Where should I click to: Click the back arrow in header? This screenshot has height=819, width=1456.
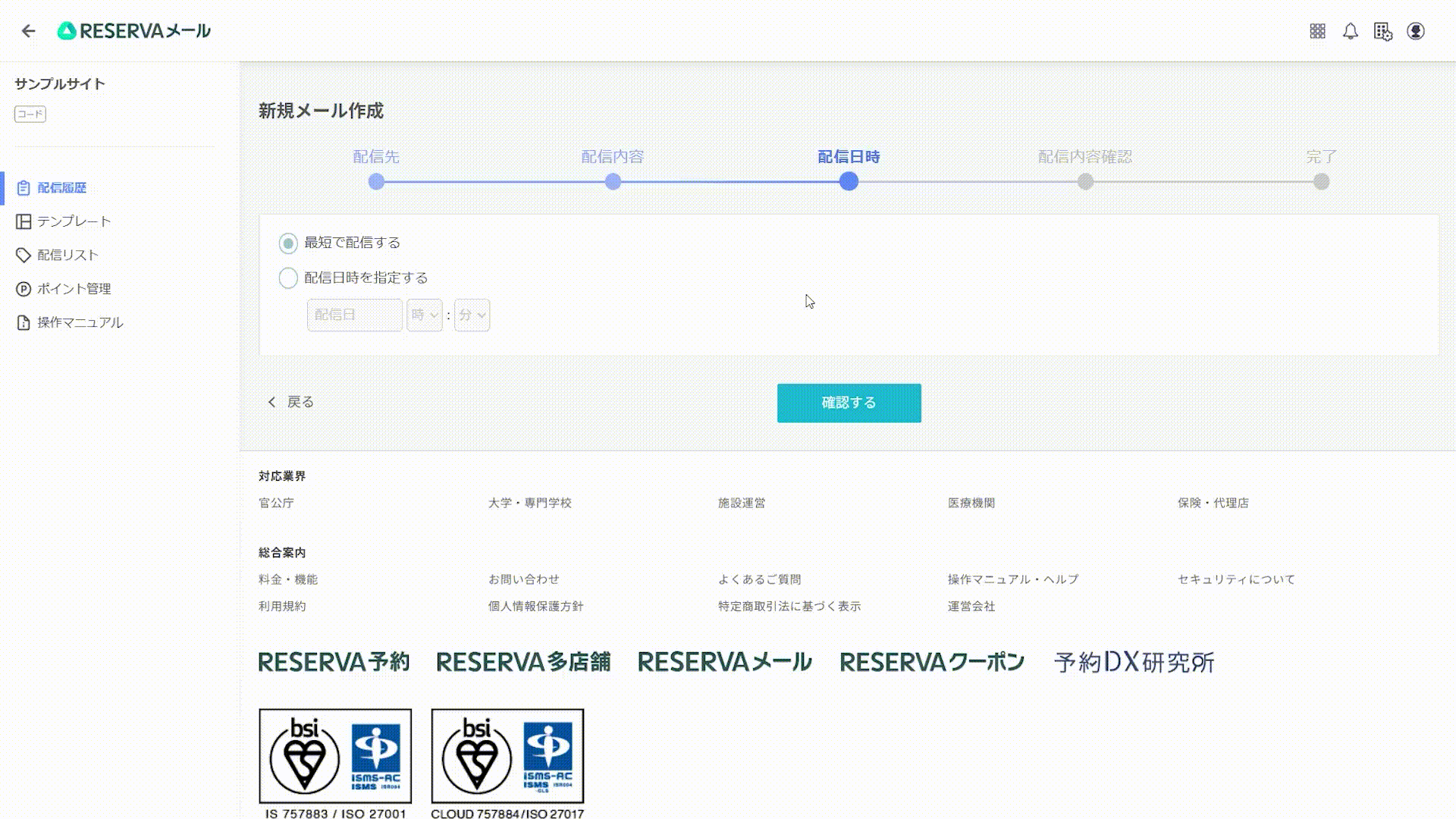tap(29, 31)
